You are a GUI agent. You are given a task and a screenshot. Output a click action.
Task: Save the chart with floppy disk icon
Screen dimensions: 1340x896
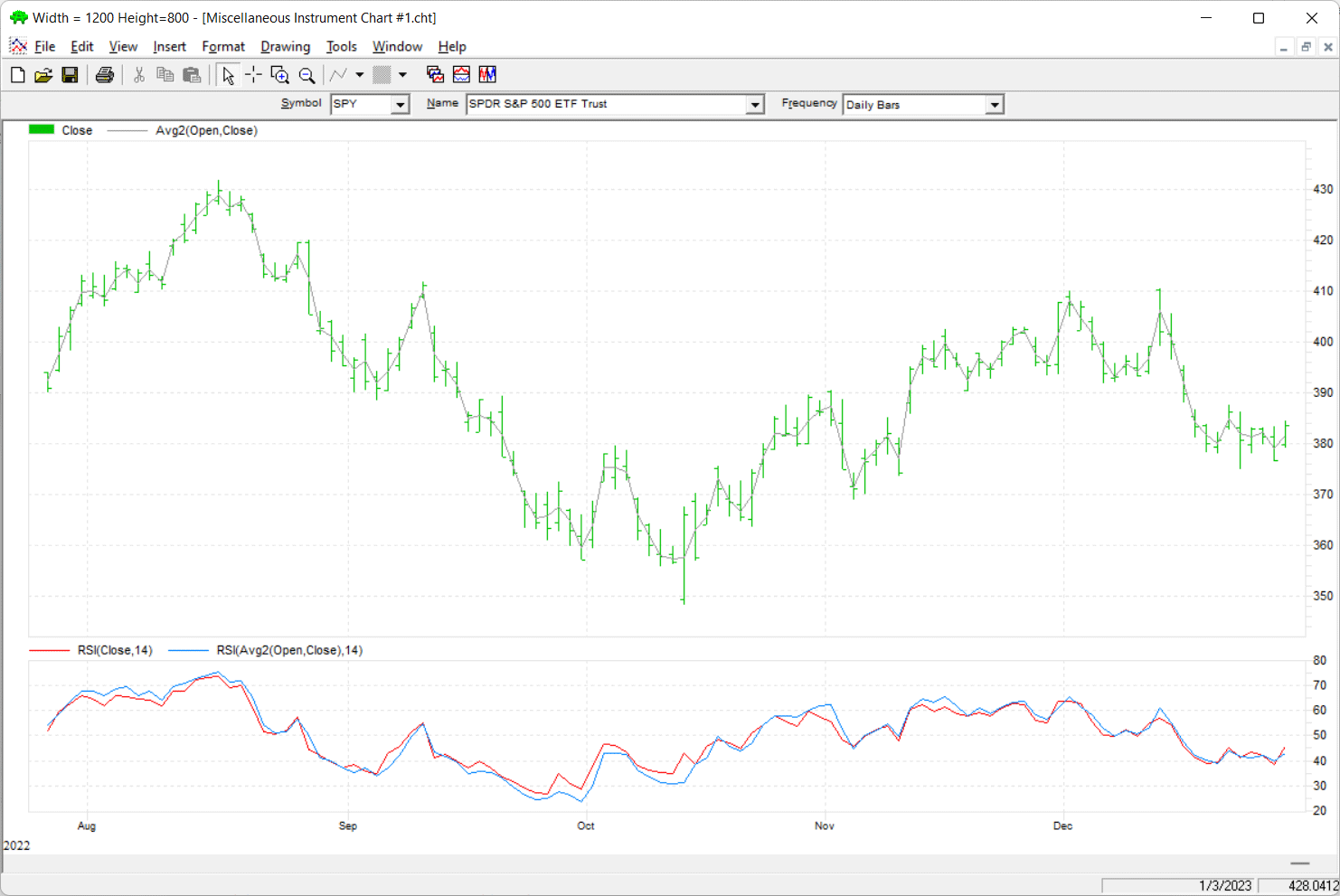click(70, 75)
